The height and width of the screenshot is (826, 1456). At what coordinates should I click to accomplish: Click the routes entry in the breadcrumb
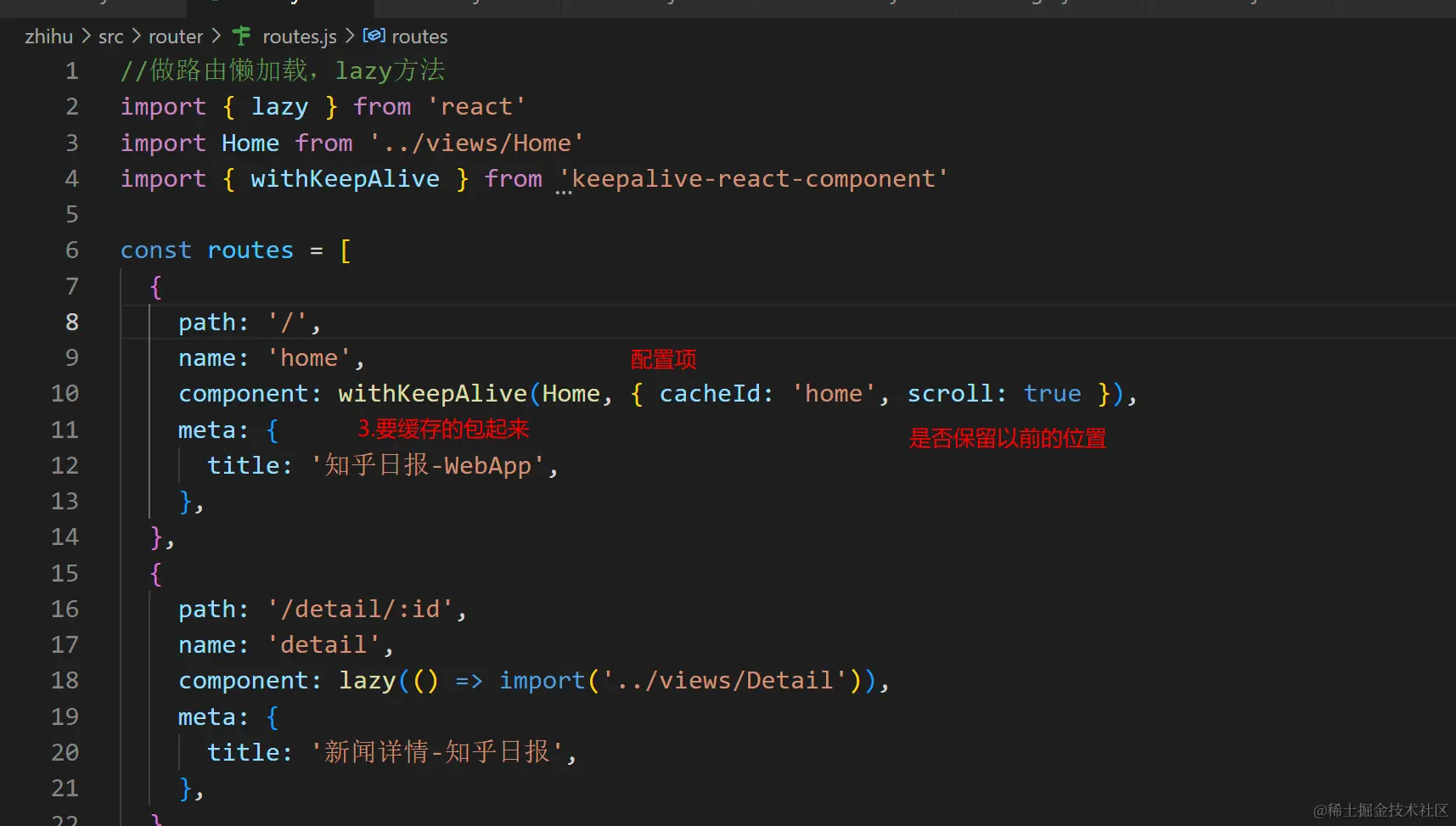(x=420, y=37)
